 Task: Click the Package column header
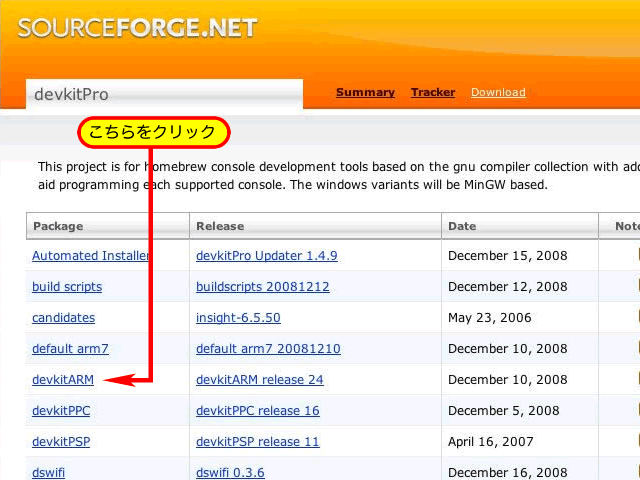108,226
